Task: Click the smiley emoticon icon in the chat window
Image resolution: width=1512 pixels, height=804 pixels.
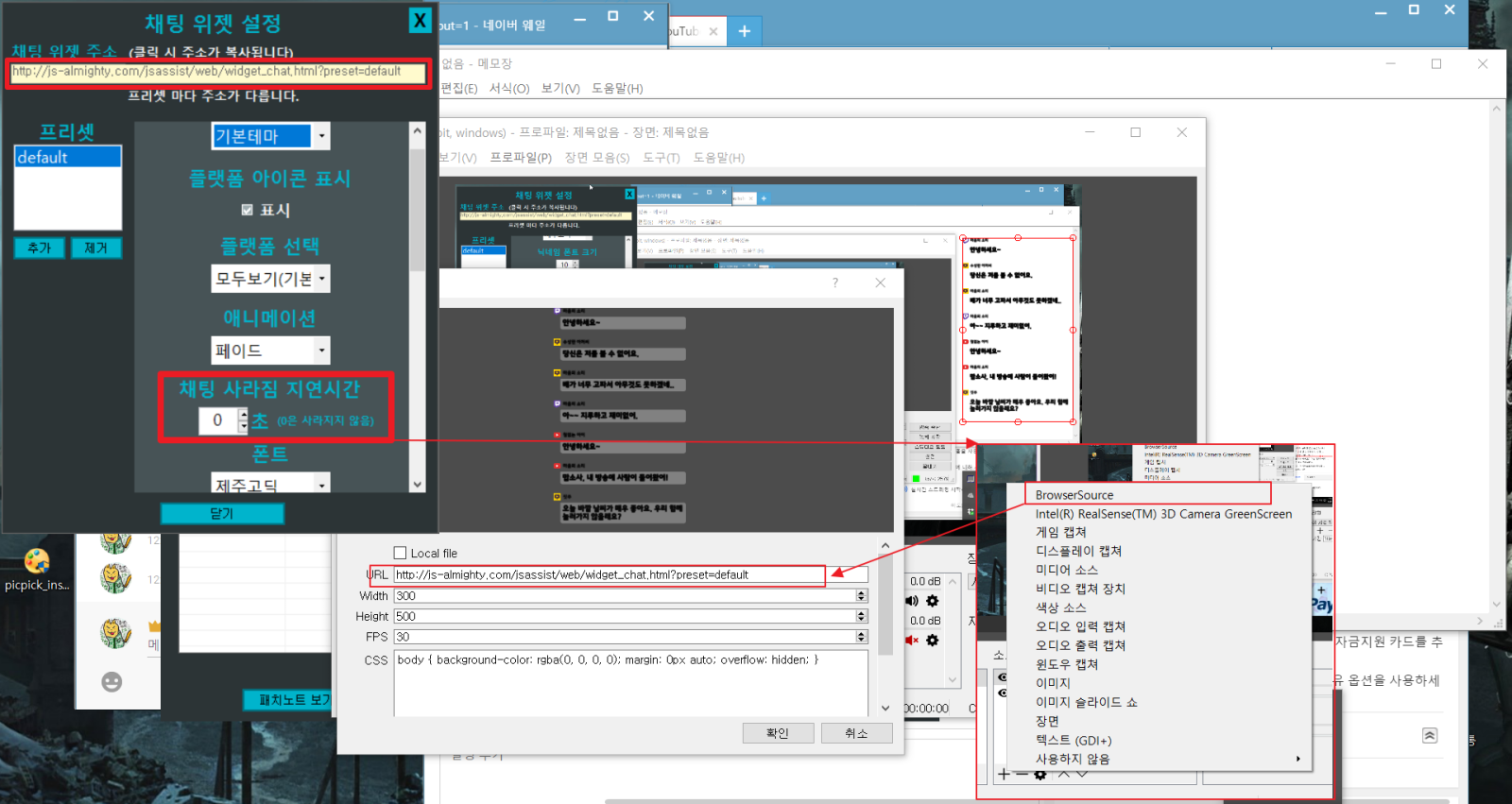Action: 112,681
